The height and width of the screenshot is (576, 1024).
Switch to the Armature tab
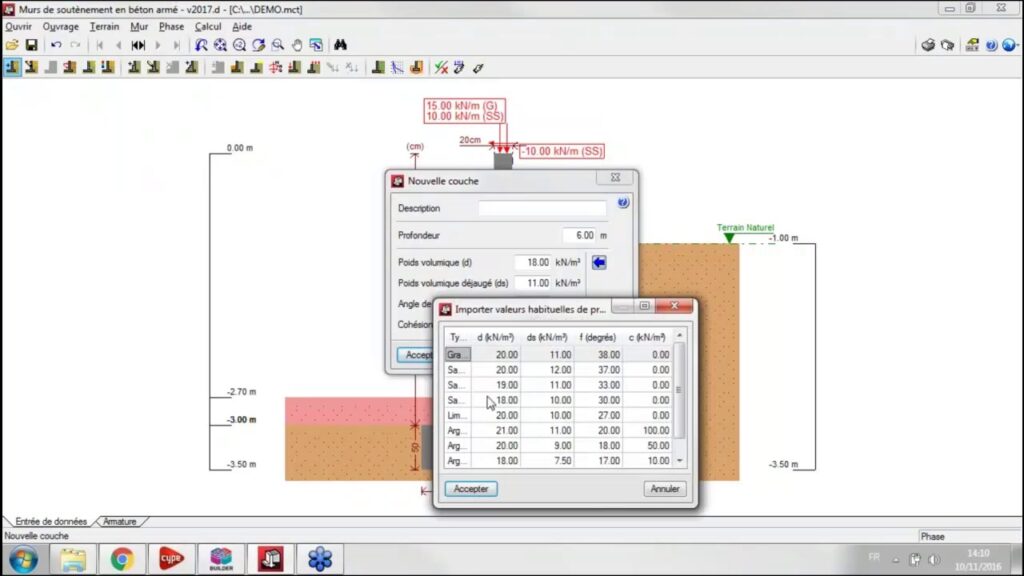coord(119,521)
